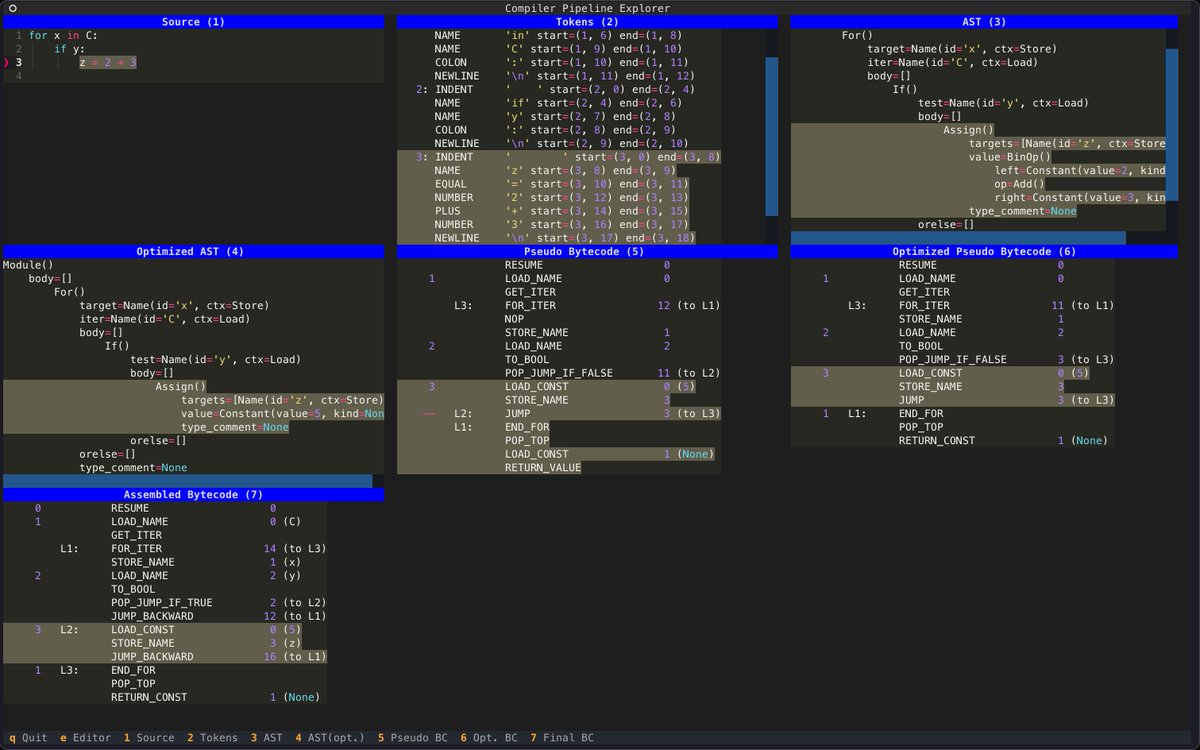
Task: Click the current-line arrow marker beside source line 3
Action: coord(6,62)
